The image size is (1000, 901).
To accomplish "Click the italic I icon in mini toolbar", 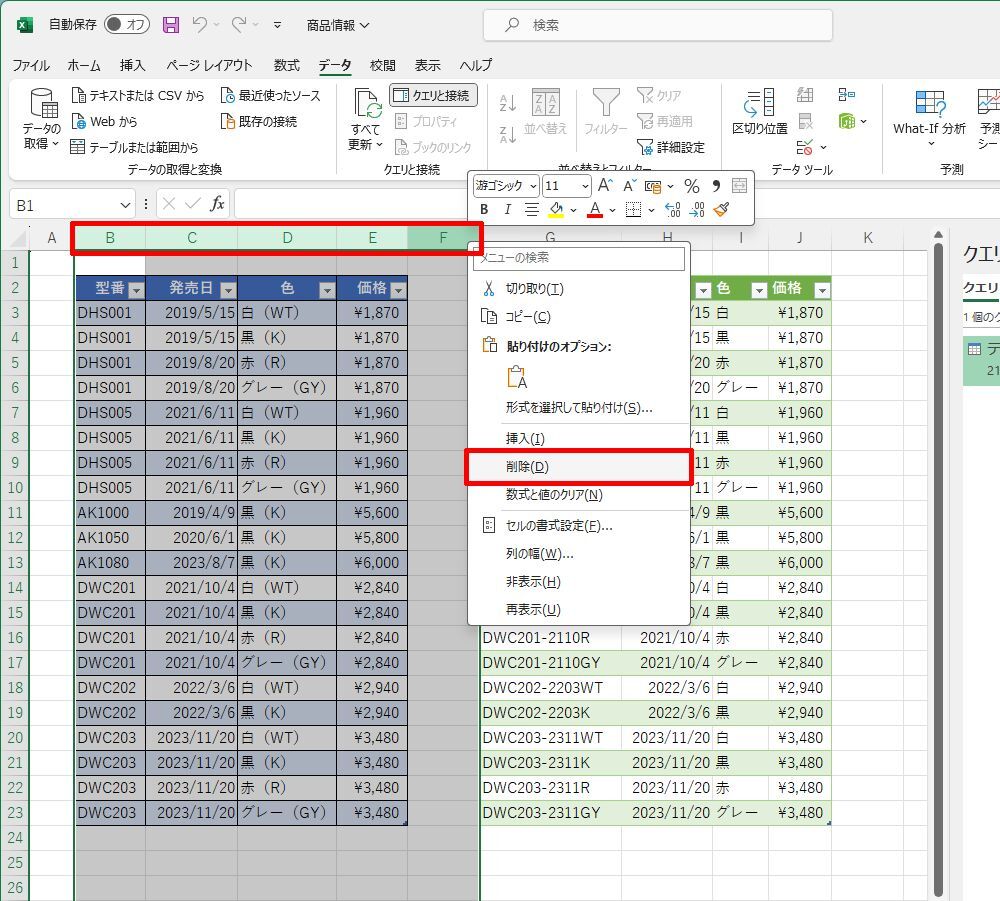I will tap(507, 210).
